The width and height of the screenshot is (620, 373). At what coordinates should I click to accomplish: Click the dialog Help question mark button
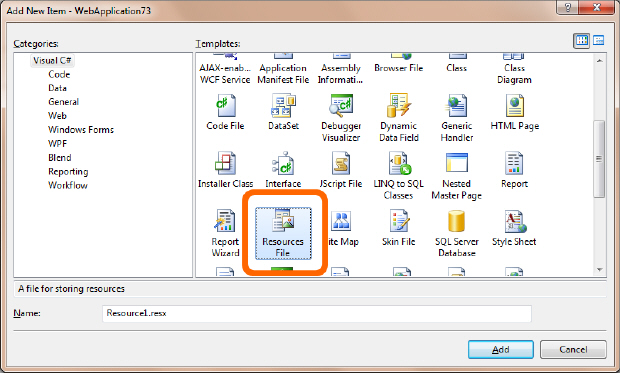(567, 8)
